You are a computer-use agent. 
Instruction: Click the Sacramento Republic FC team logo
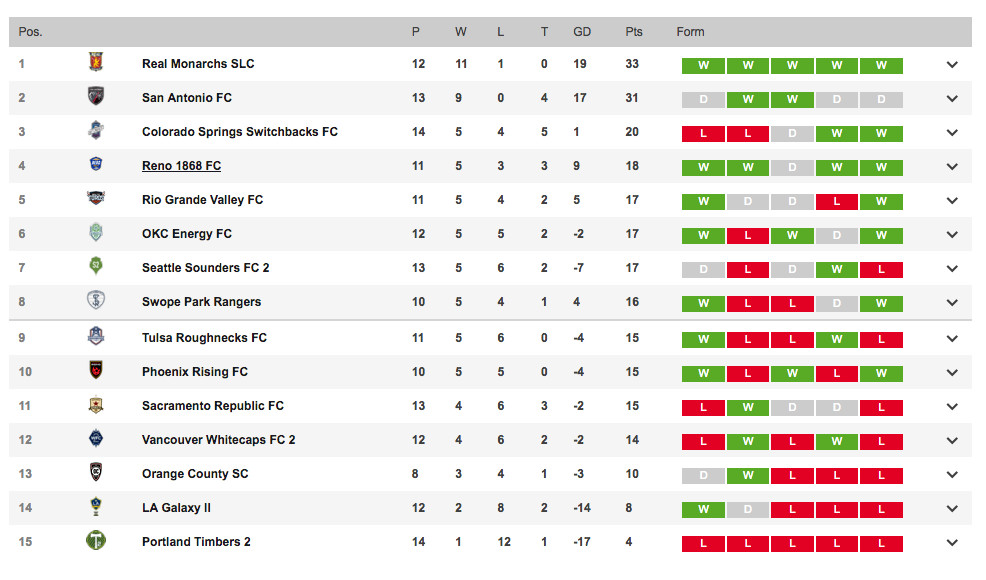(x=96, y=405)
